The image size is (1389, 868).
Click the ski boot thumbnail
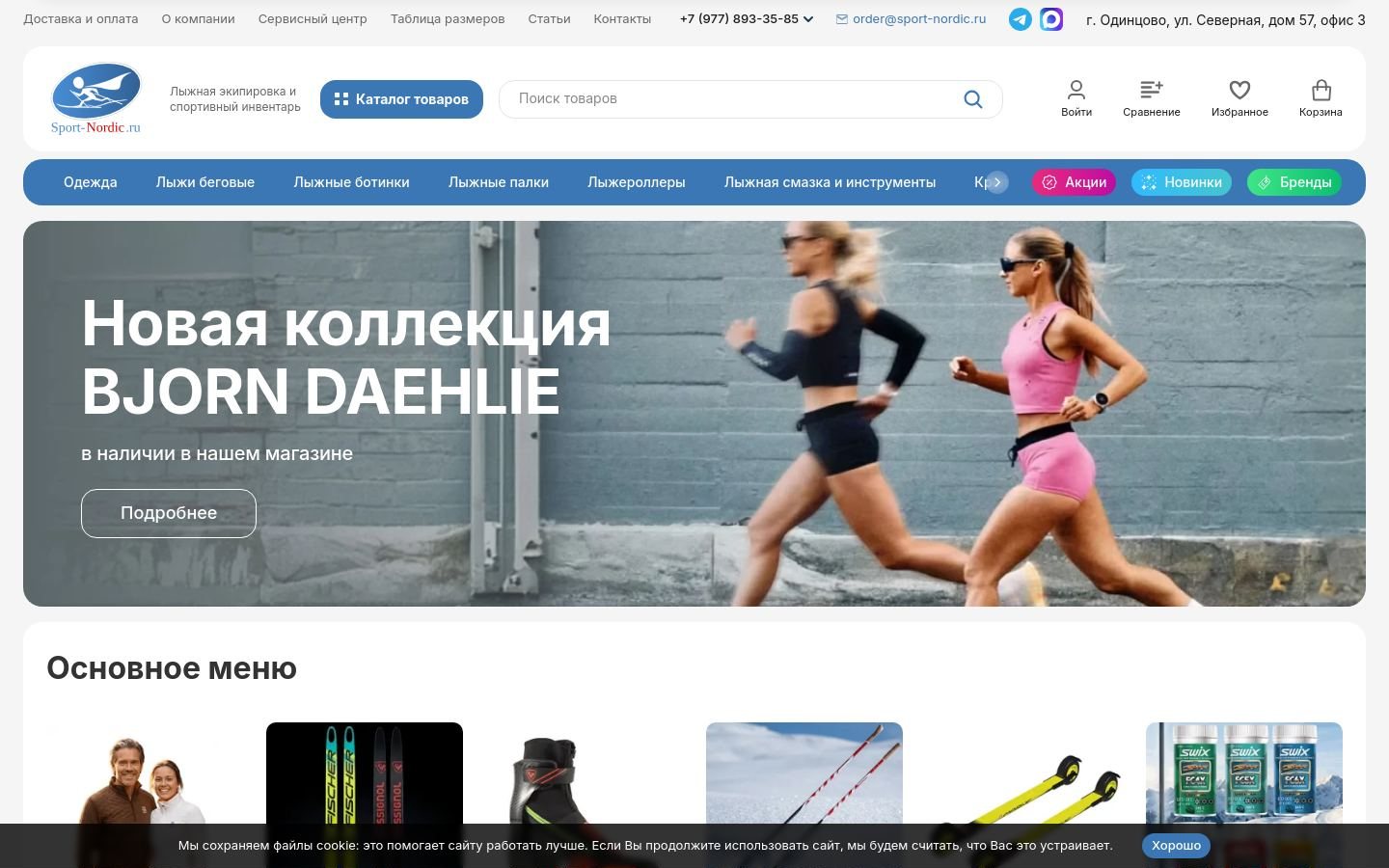coord(585,795)
